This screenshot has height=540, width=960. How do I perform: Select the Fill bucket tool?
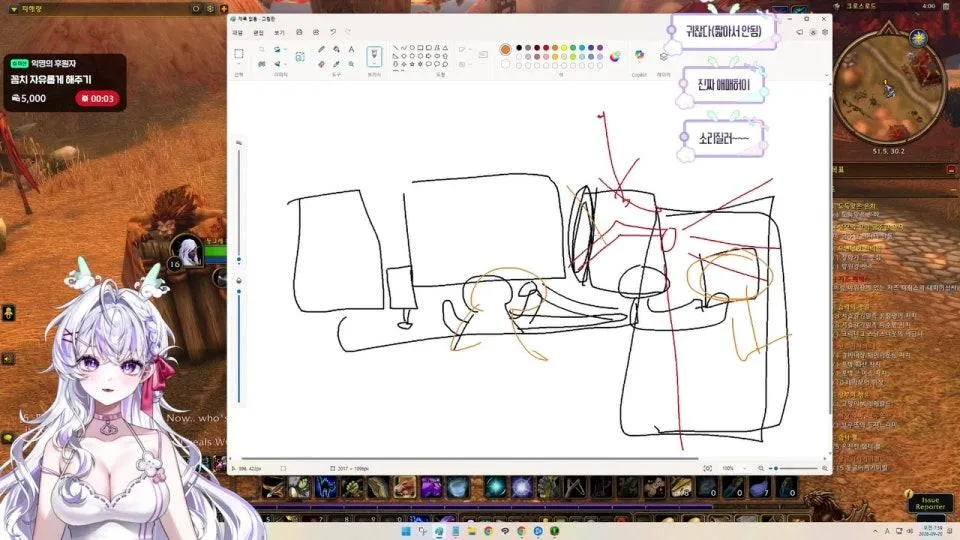[x=336, y=49]
